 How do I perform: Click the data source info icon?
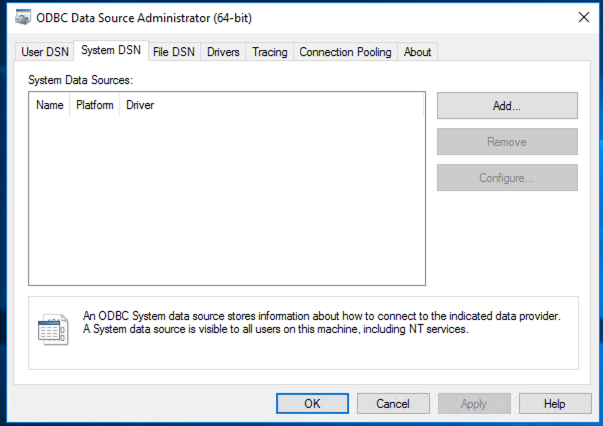click(x=52, y=329)
